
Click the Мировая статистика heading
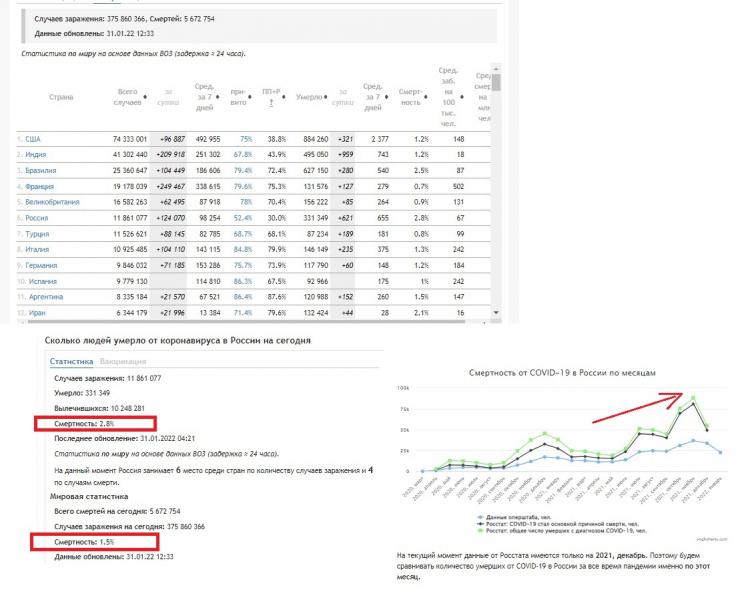point(89,496)
